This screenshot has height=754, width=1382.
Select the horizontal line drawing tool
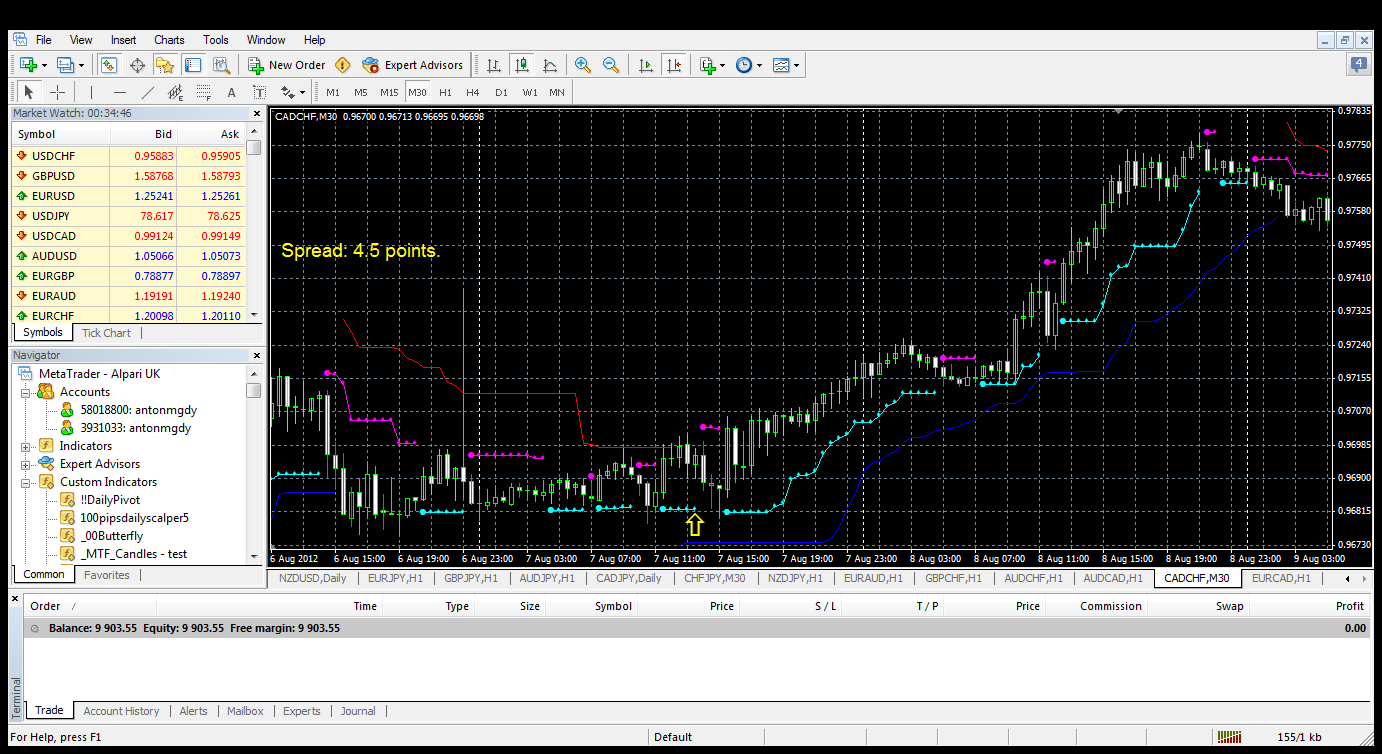(x=120, y=92)
